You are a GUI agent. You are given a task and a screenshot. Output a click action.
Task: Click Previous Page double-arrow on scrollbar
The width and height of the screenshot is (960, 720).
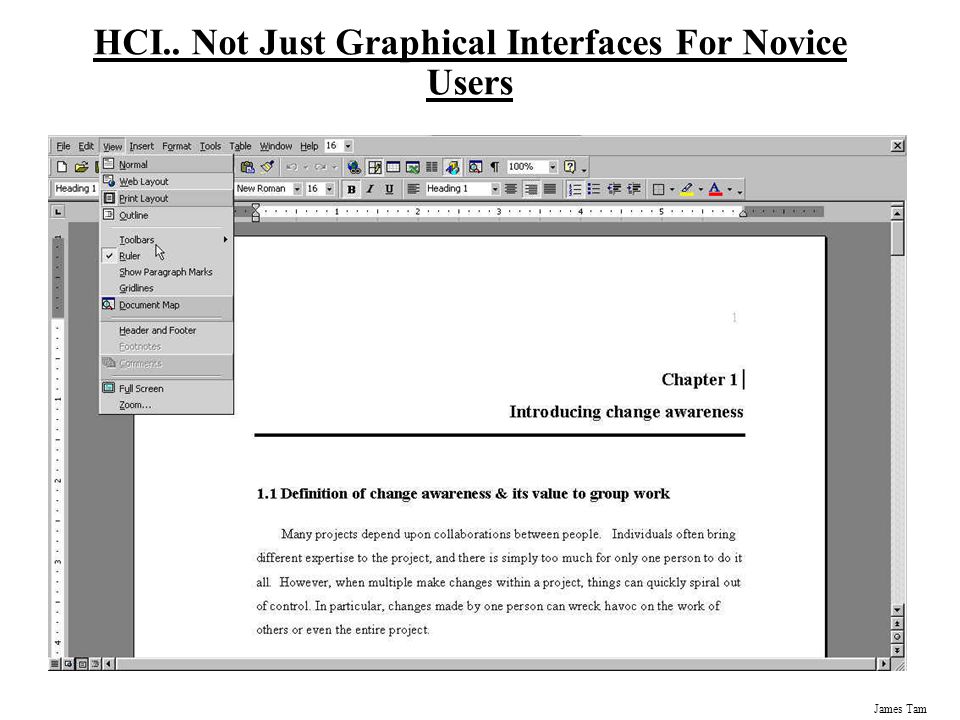897,624
